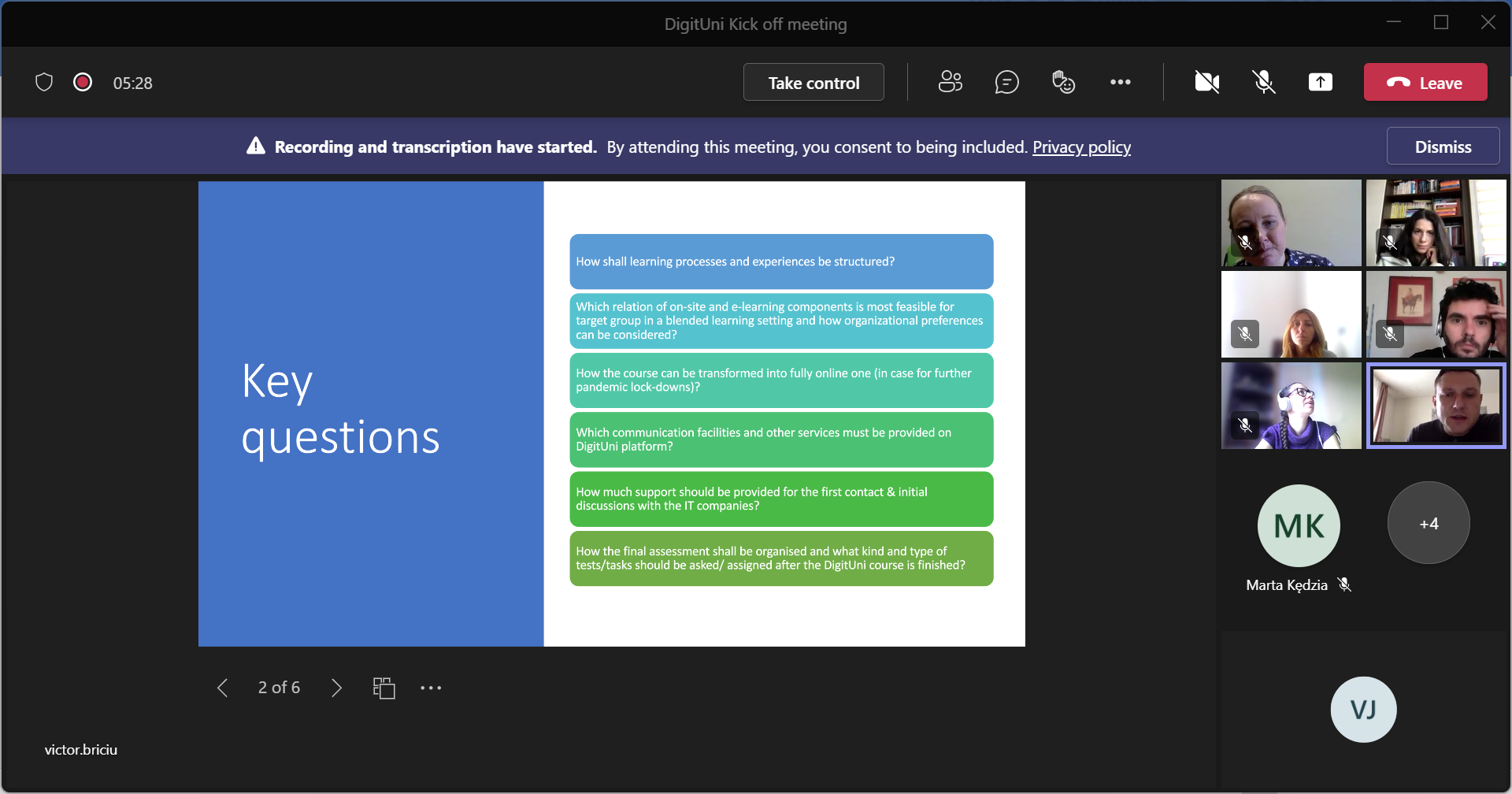Advance to the next slide
This screenshot has height=794, width=1512.
pyautogui.click(x=336, y=688)
